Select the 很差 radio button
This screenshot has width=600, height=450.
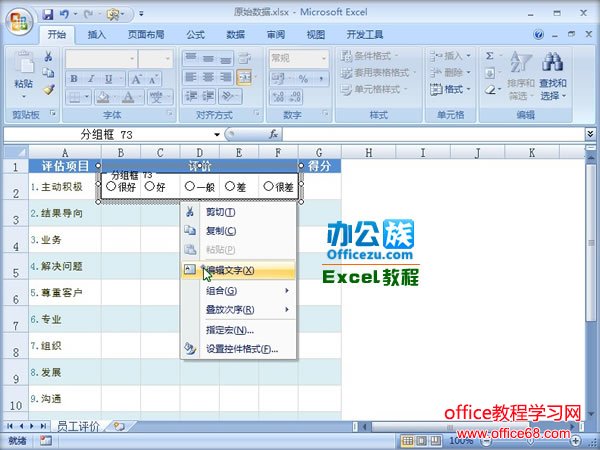pos(268,186)
